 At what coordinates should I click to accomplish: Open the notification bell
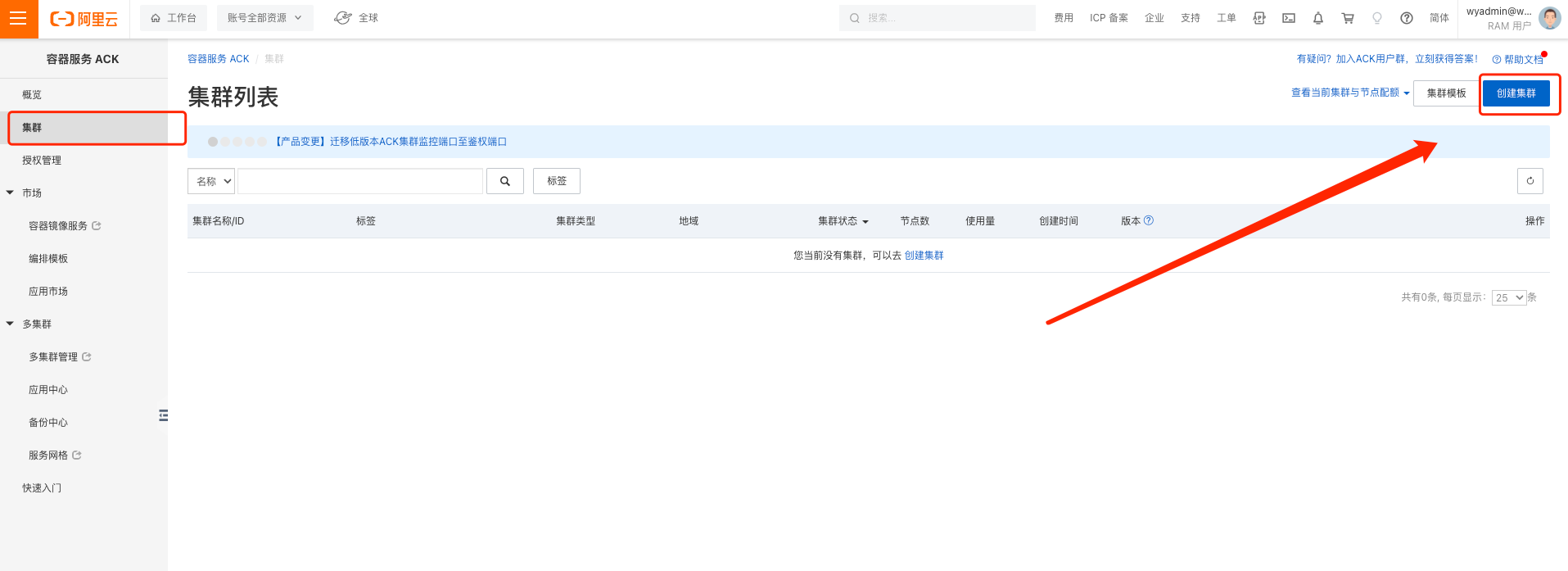[1318, 18]
